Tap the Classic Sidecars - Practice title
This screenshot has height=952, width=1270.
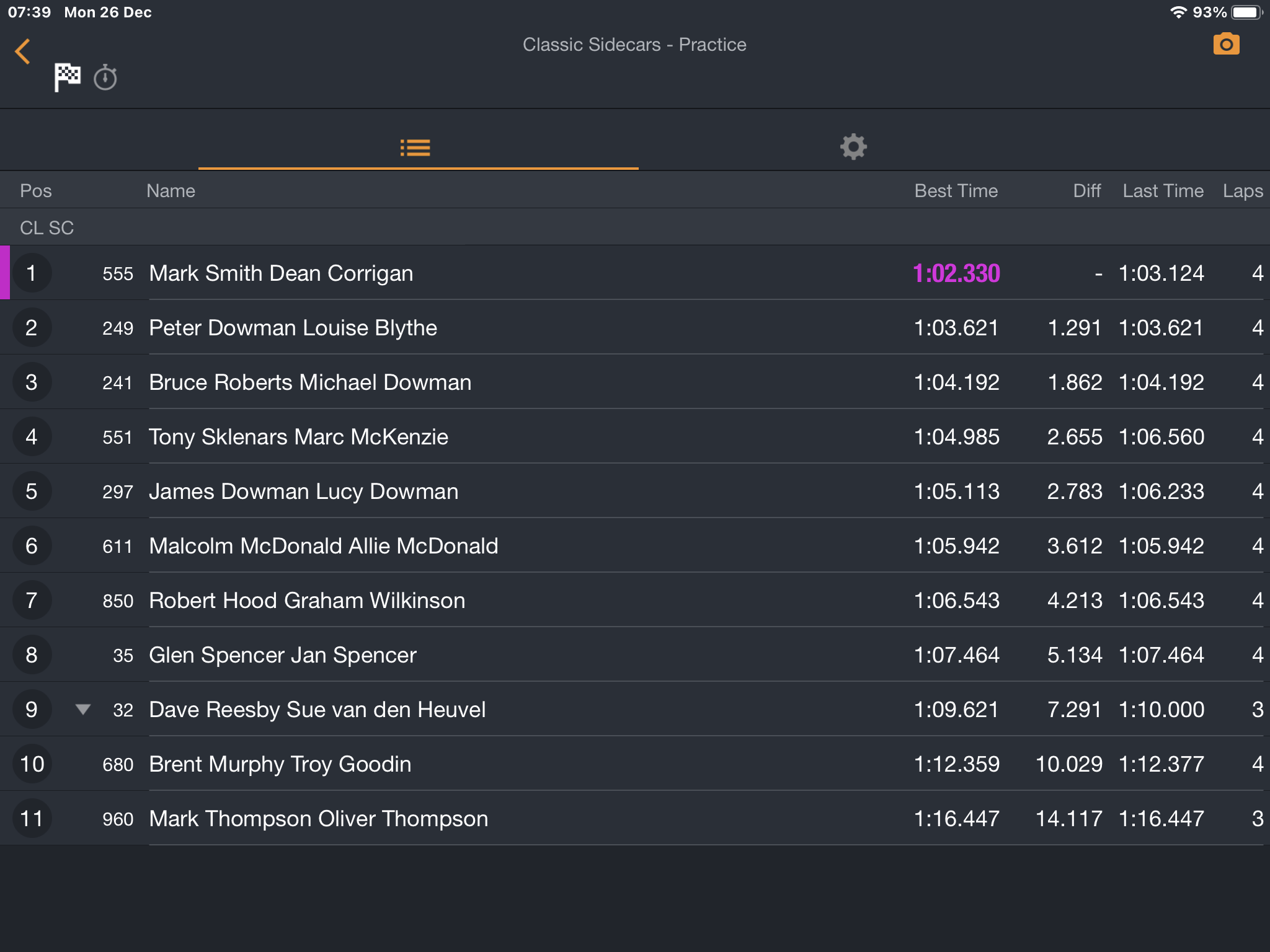pyautogui.click(x=634, y=45)
